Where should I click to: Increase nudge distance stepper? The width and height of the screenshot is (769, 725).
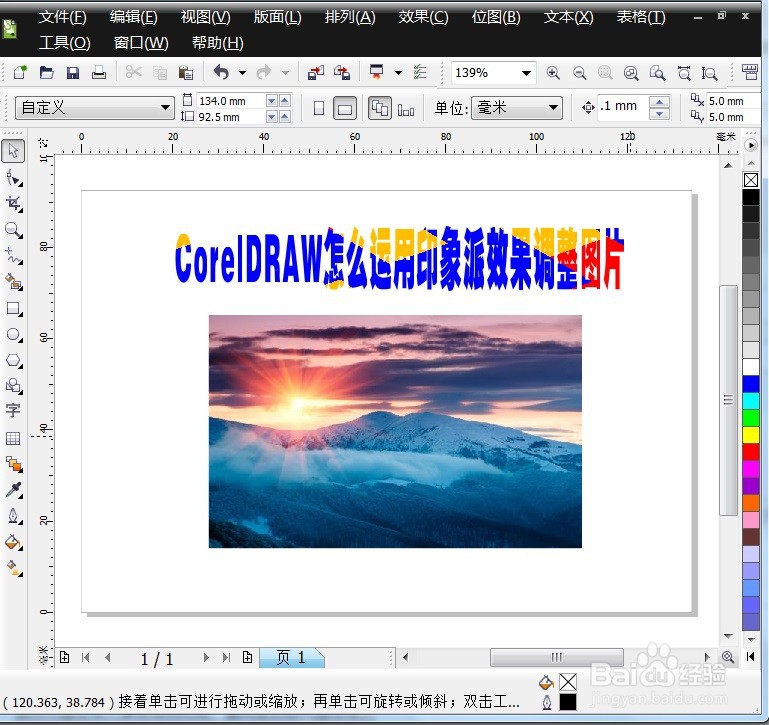point(659,101)
